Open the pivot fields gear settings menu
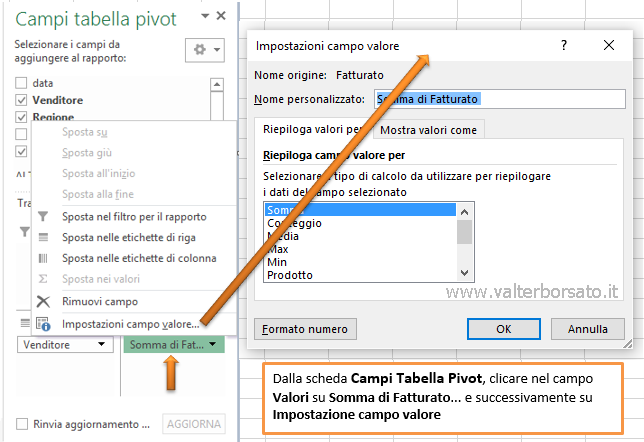Image resolution: width=644 pixels, height=442 pixels. tap(205, 50)
